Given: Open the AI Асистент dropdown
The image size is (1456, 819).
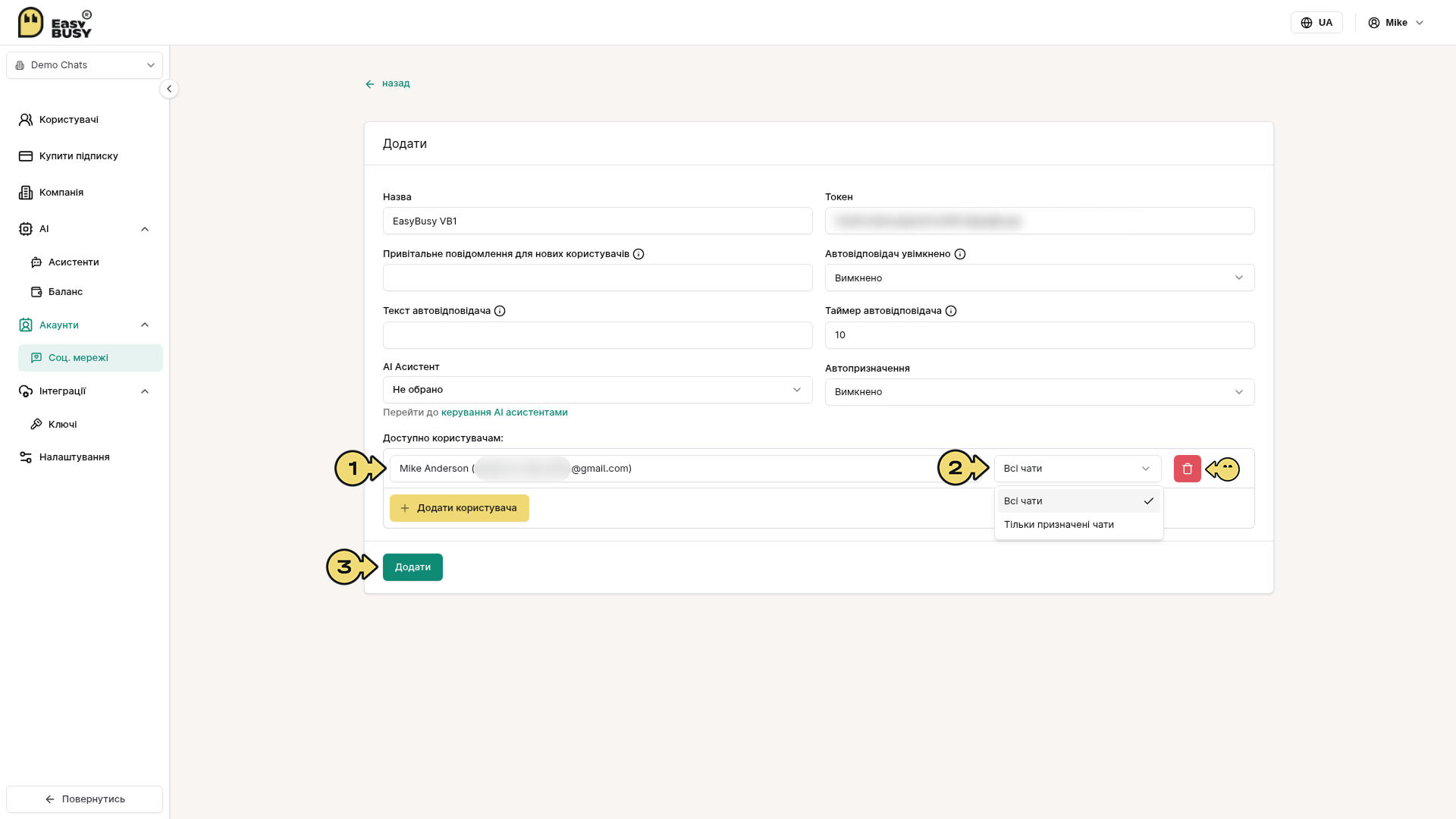Looking at the screenshot, I should tap(598, 390).
